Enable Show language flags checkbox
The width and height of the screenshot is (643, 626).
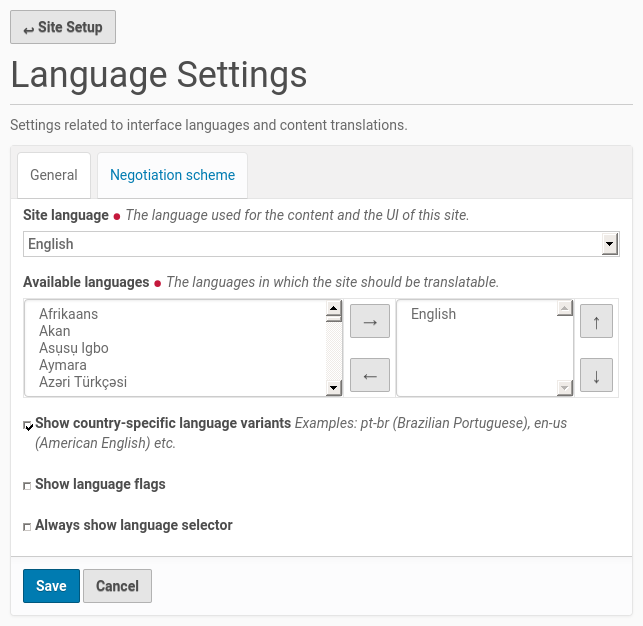[28, 486]
